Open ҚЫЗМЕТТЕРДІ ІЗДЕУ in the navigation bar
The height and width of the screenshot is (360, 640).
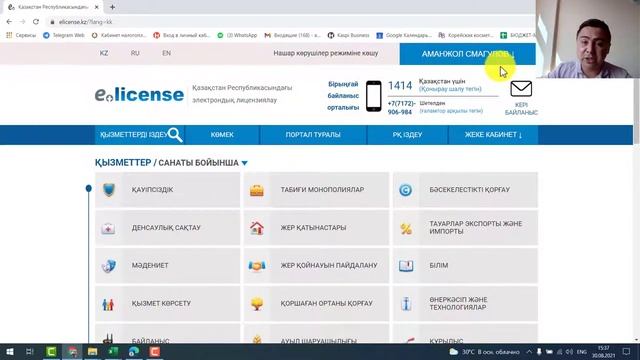coord(140,135)
